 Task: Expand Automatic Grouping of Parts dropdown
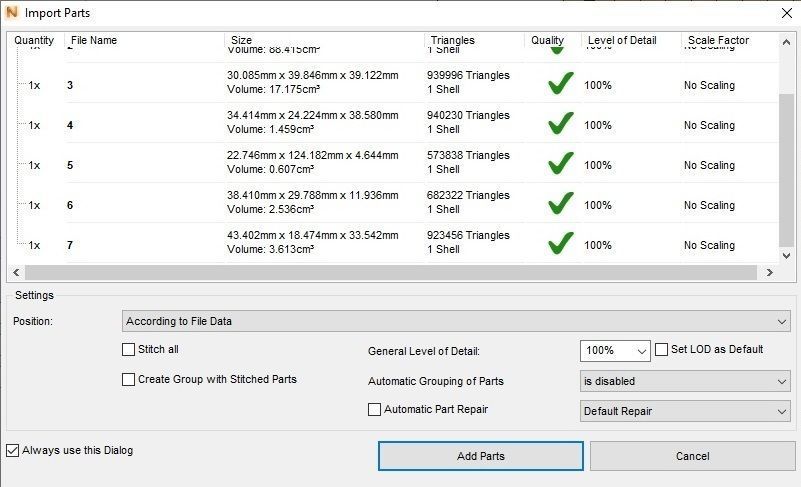[x=685, y=381]
